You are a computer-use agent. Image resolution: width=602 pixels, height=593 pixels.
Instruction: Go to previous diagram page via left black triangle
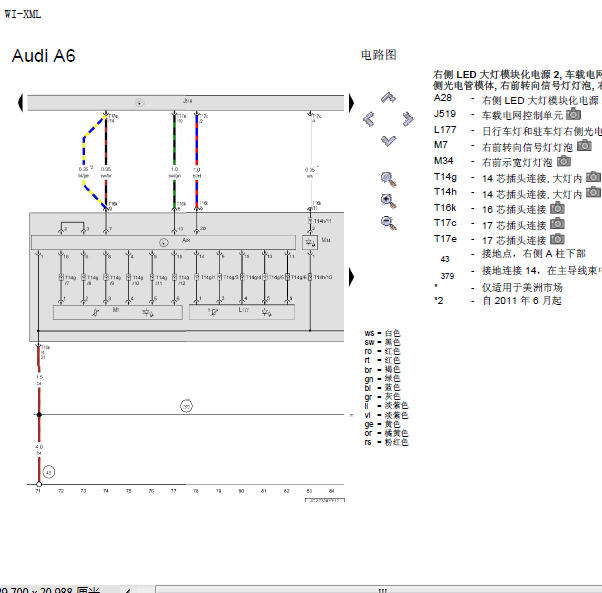[x=20, y=103]
